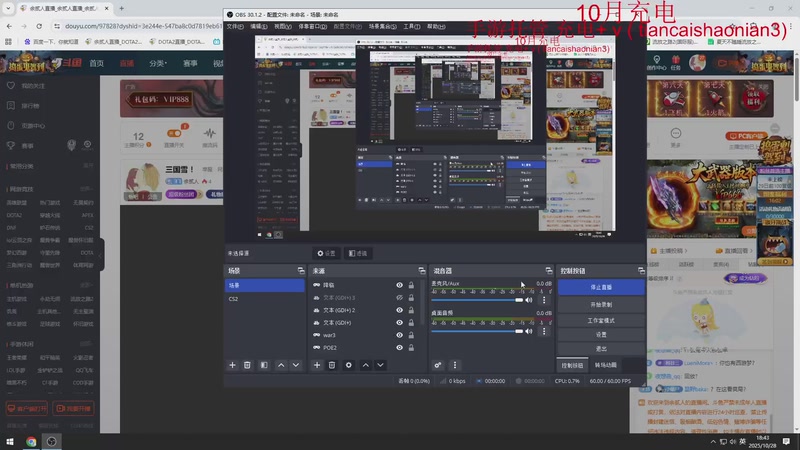Click OBS icon in Windows taskbar
This screenshot has height=450, width=800.
pos(52,441)
